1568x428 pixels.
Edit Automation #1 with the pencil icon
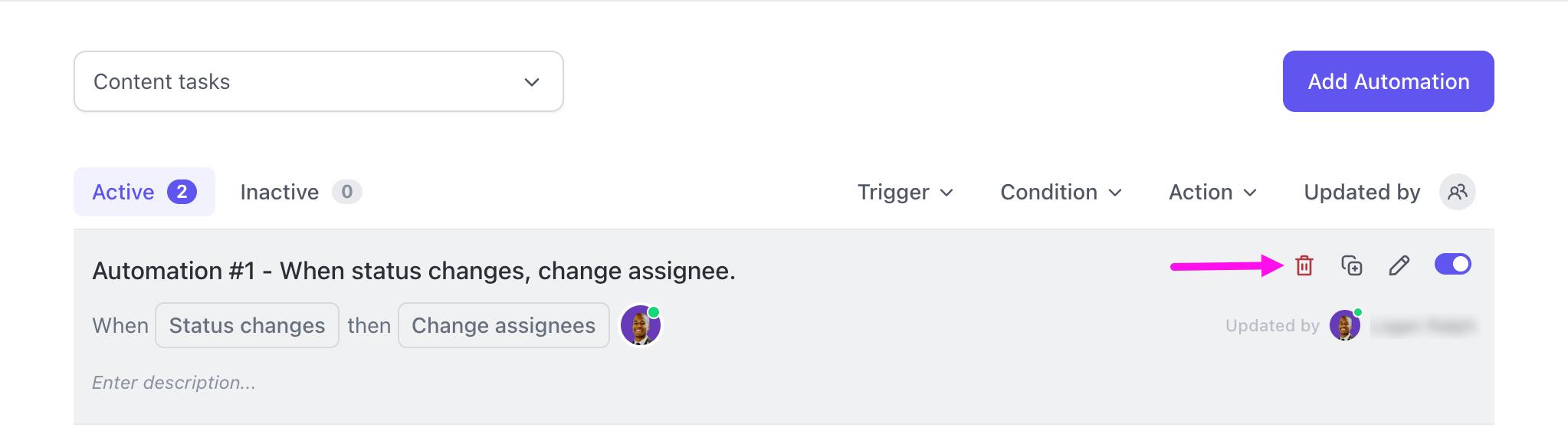click(1399, 265)
